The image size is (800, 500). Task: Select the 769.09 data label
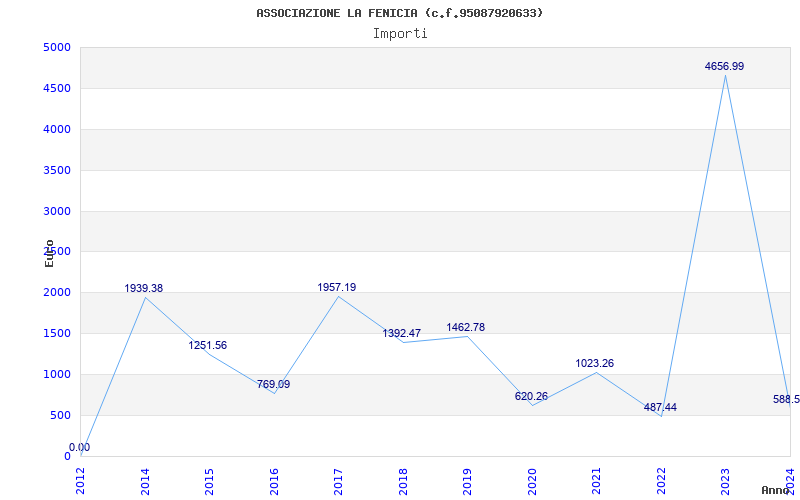point(273,384)
